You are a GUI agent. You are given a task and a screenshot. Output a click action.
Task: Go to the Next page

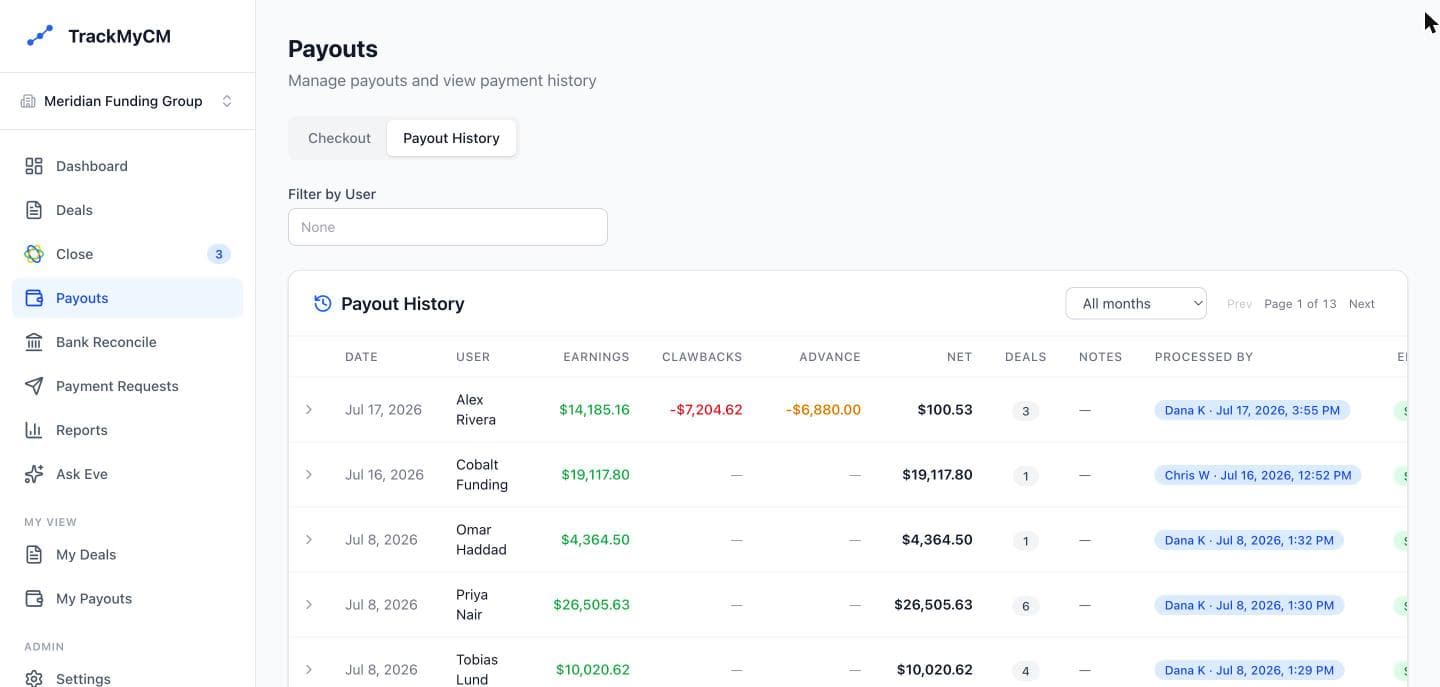tap(1362, 304)
